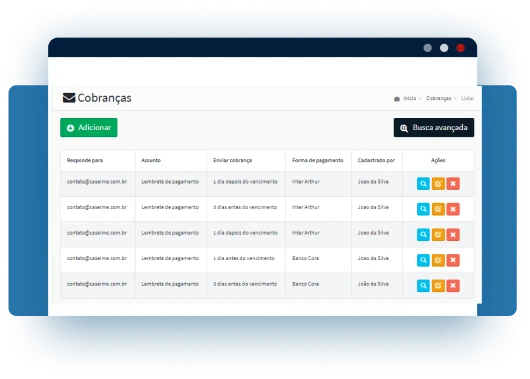Click the white window dot

(x=444, y=48)
